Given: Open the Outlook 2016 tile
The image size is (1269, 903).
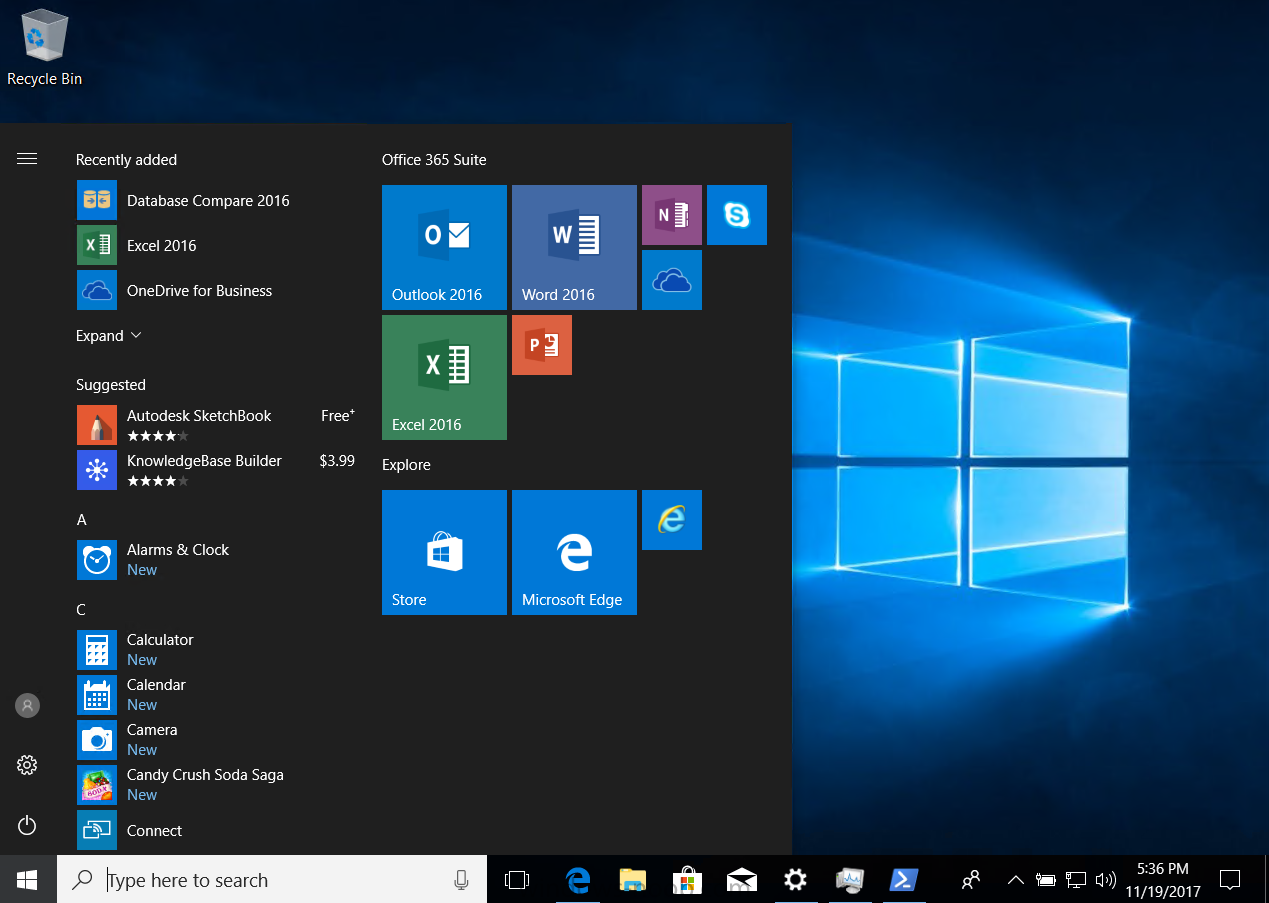Looking at the screenshot, I should click(444, 247).
